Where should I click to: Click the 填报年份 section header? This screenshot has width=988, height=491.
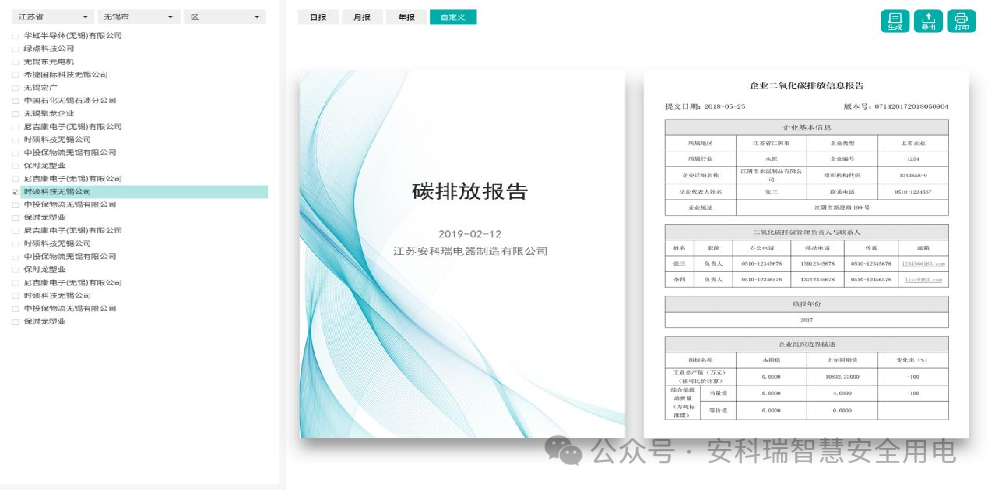[807, 304]
